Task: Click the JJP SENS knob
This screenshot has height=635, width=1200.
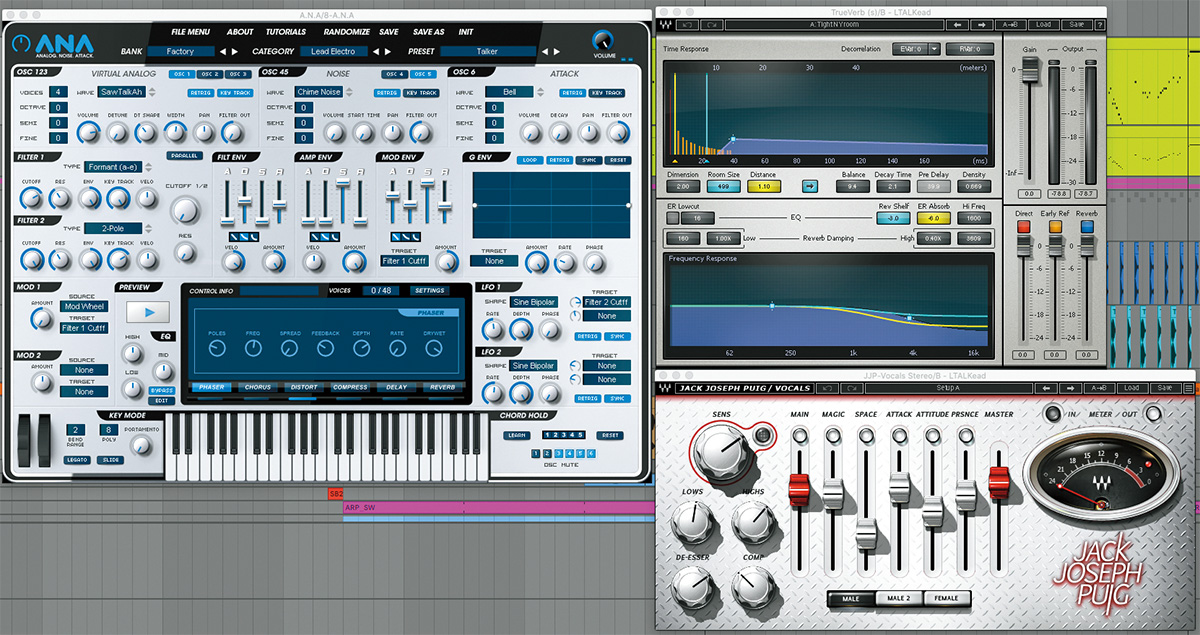Action: click(x=722, y=452)
